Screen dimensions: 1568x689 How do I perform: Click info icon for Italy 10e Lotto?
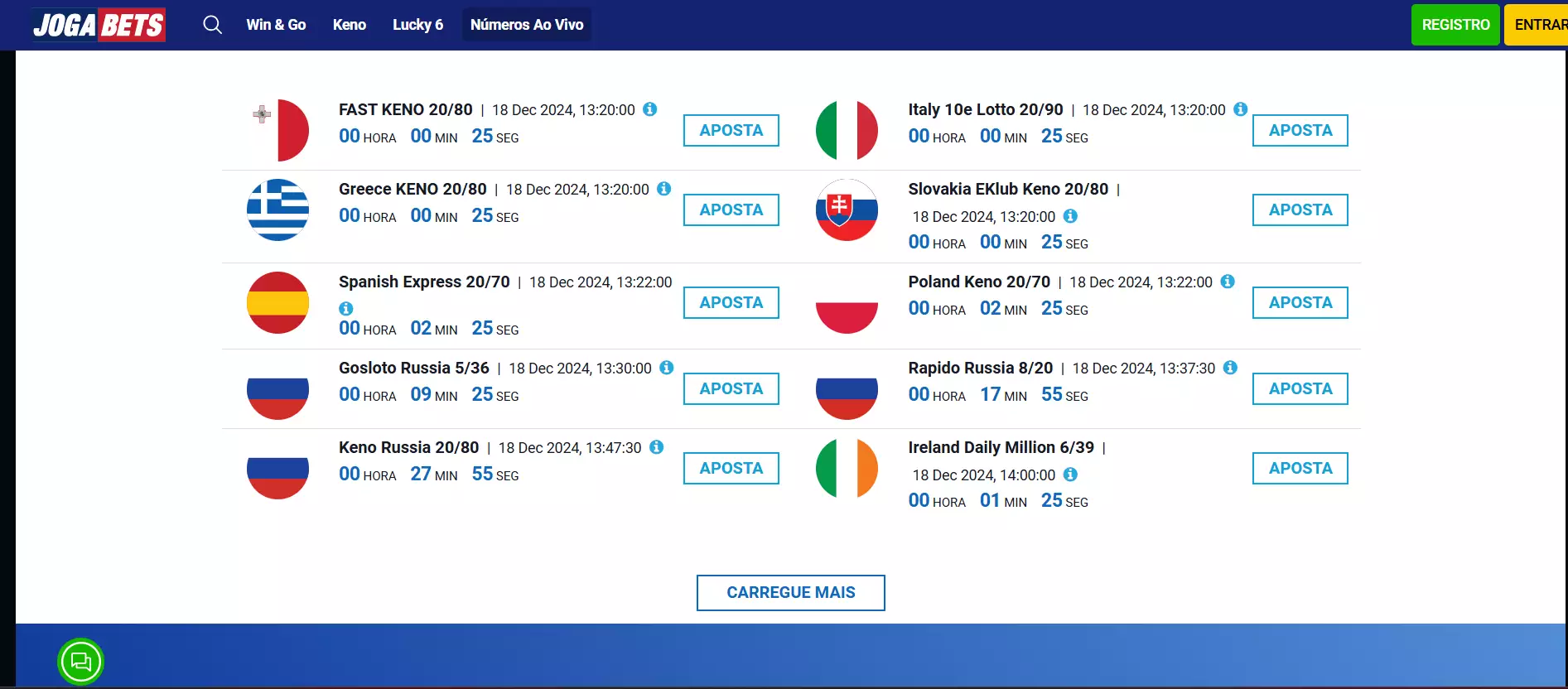click(x=1240, y=109)
